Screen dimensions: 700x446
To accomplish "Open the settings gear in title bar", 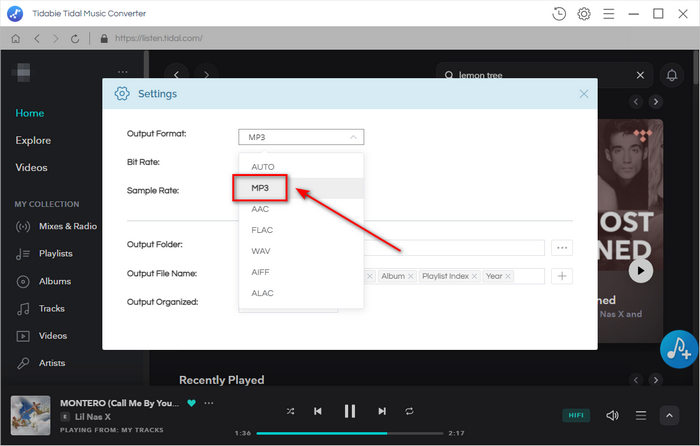I will (584, 14).
